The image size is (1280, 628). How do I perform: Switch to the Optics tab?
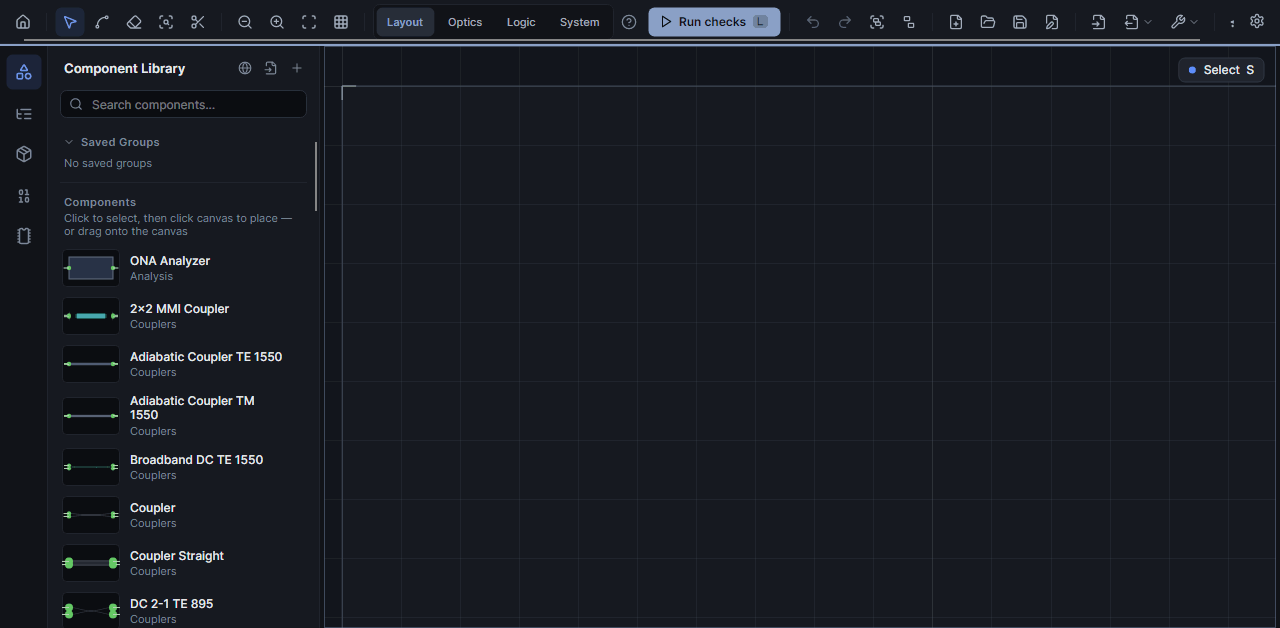pyautogui.click(x=465, y=22)
